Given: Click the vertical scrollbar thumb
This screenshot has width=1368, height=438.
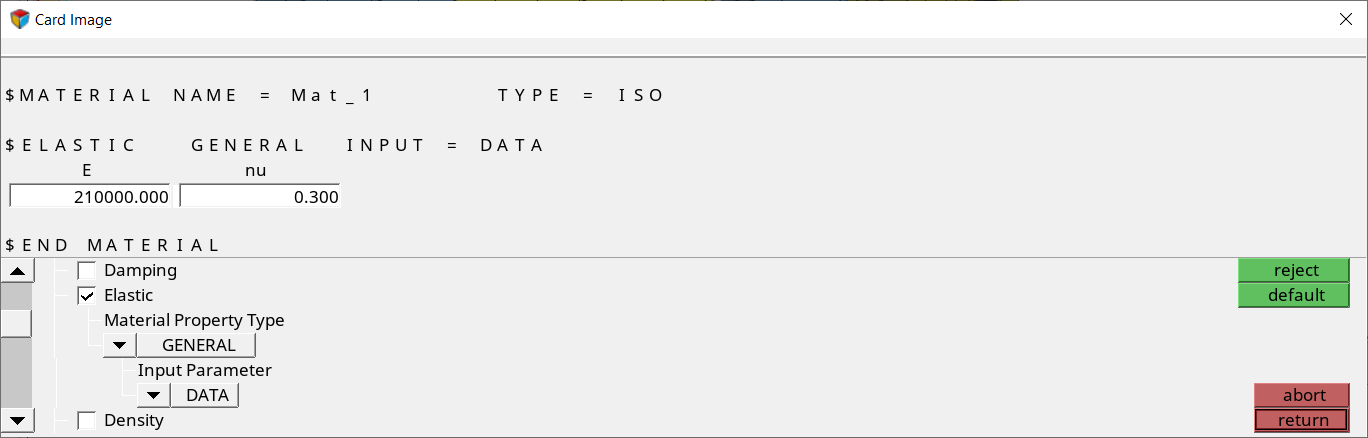Looking at the screenshot, I should pos(17,323).
